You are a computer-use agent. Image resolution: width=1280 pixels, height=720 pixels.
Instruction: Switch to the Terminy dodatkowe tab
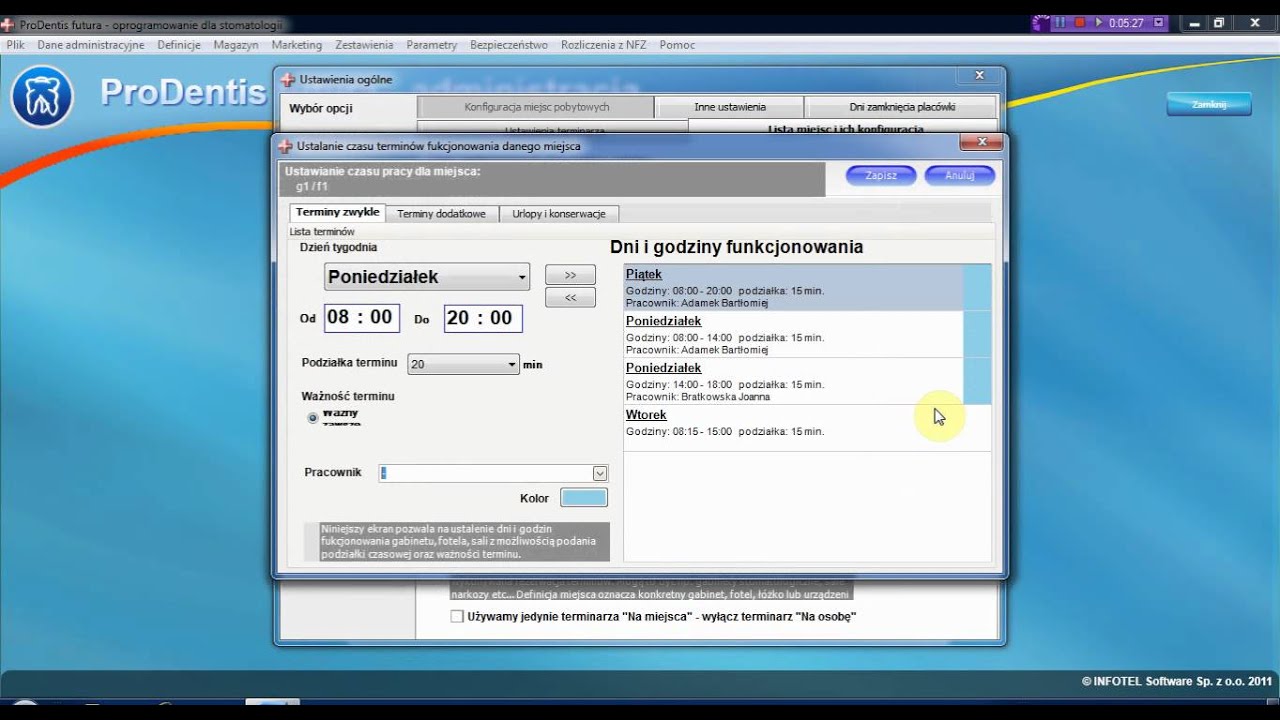tap(441, 214)
